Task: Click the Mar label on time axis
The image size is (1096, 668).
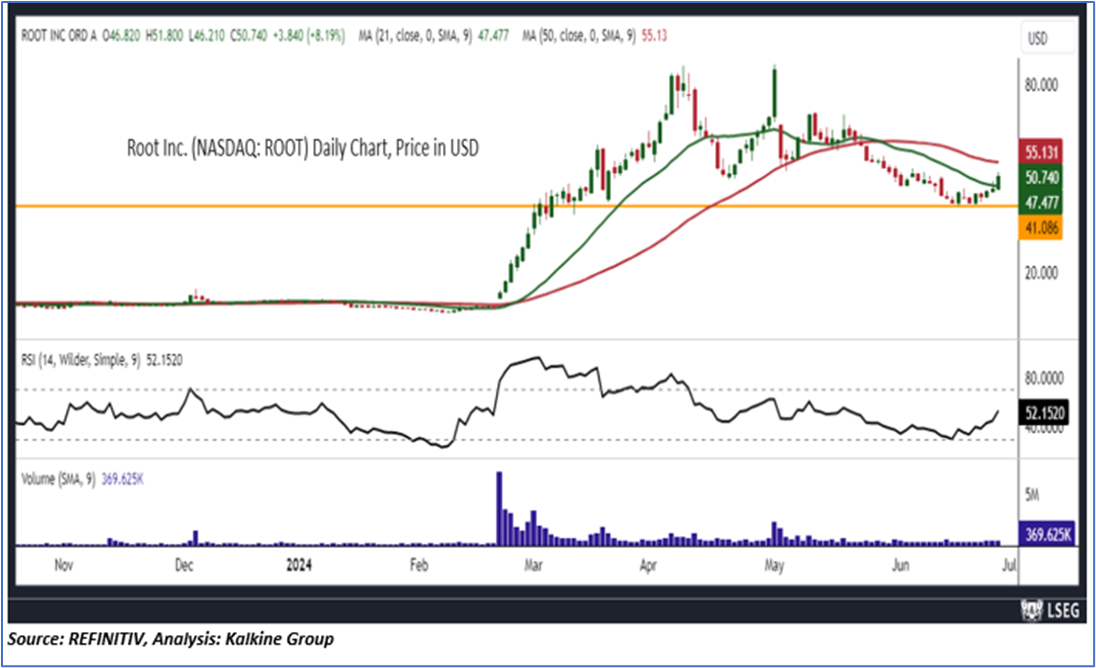Action: 533,565
